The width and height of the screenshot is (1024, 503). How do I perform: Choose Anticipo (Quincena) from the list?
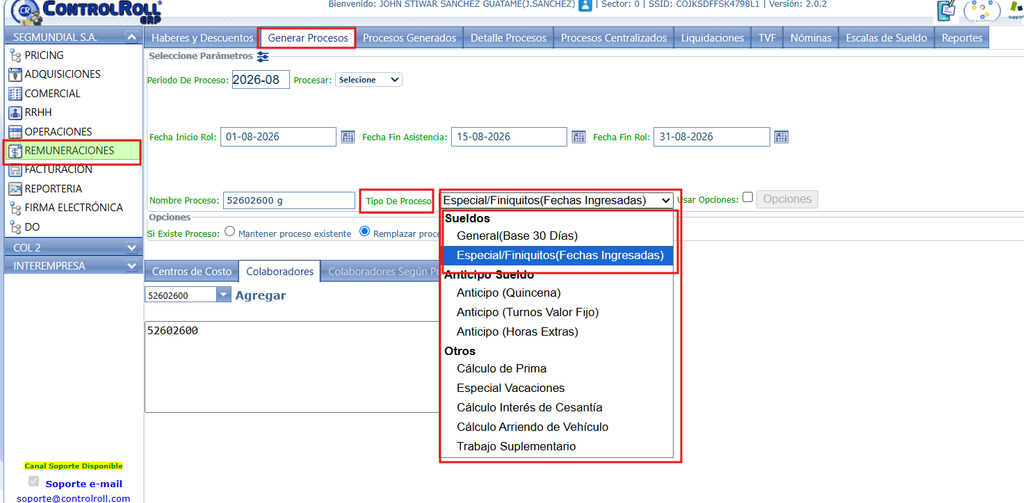(509, 292)
